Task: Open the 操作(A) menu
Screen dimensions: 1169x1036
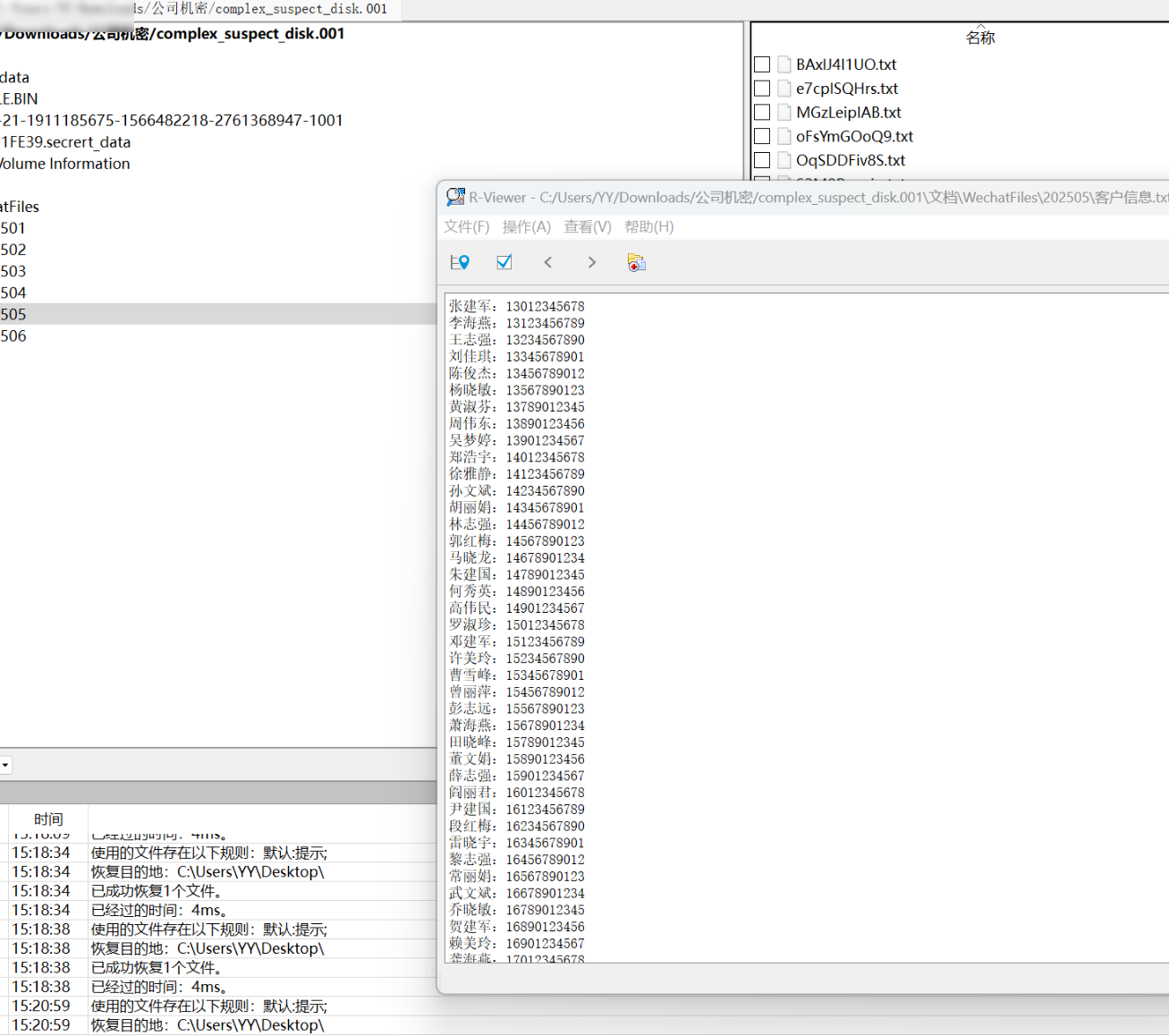Action: pos(527,227)
